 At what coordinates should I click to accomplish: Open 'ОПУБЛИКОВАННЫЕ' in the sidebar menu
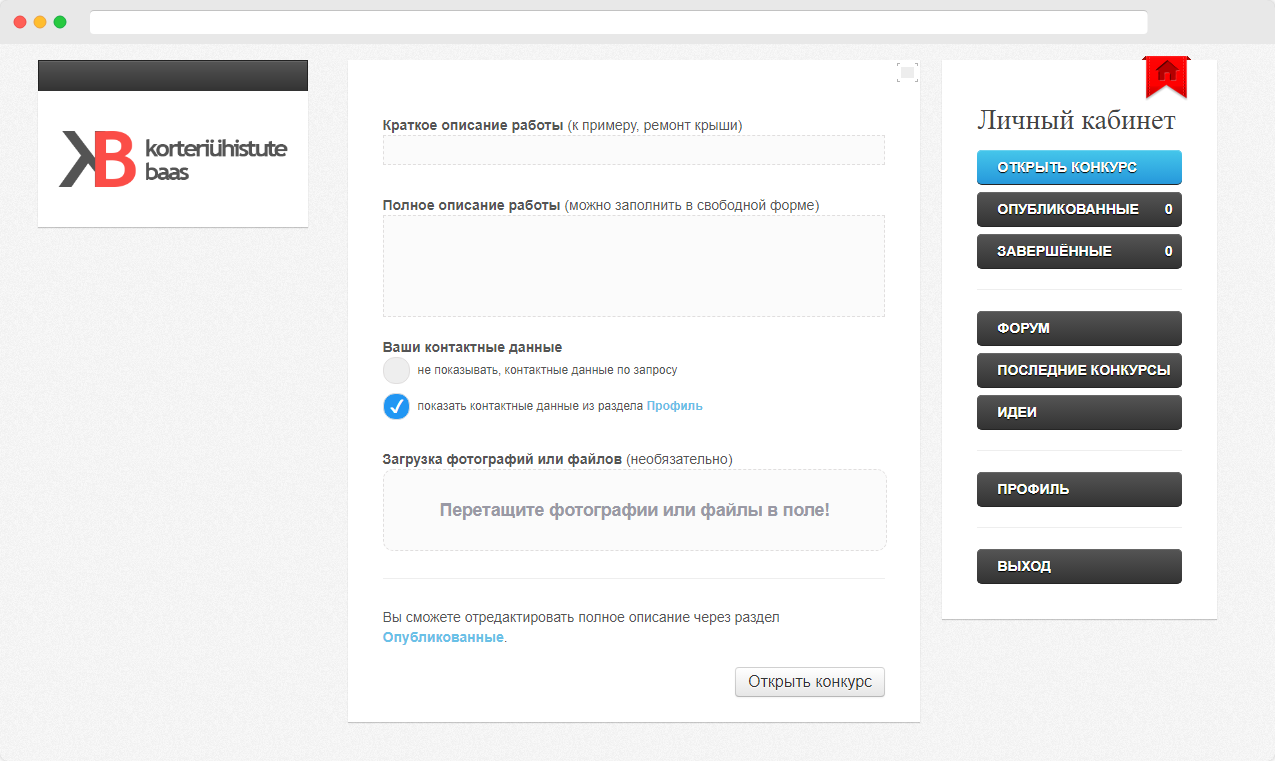(x=1079, y=209)
